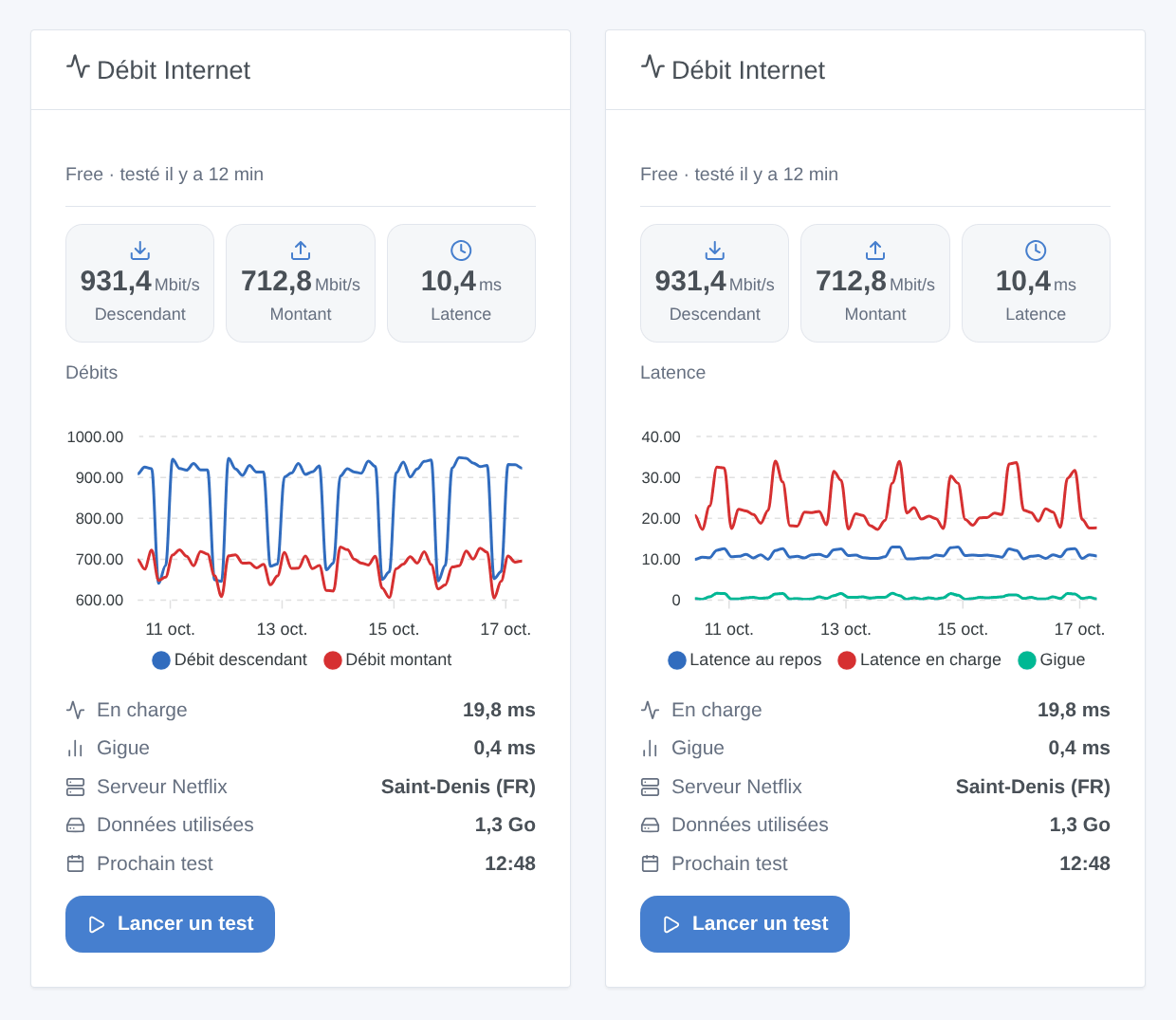Click the upload icon in the right card's Montant tile
Screen dimensions: 1176x1020
point(875,250)
